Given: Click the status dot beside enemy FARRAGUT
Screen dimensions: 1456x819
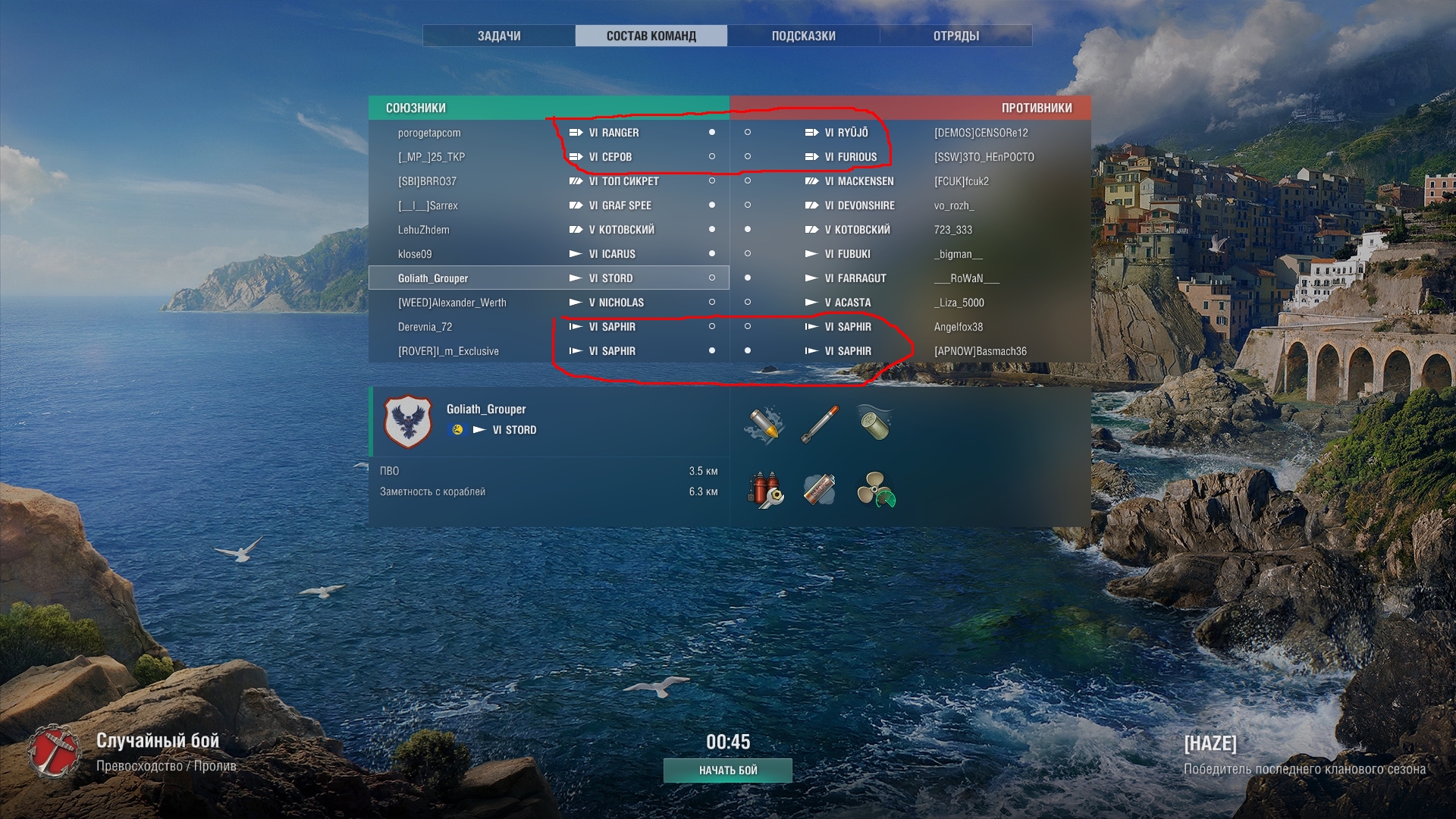Looking at the screenshot, I should click(x=748, y=278).
